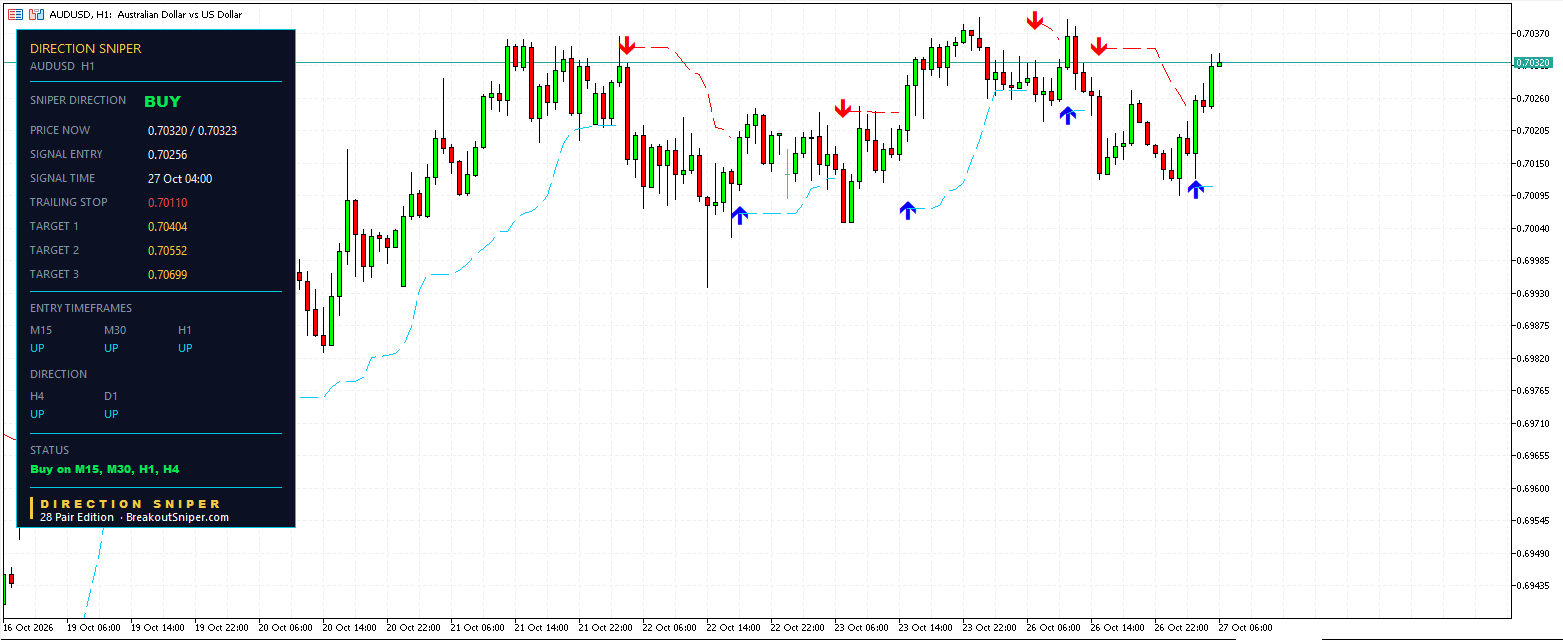Click the 0.70150 price axis label
Viewport: 1563px width, 640px height.
pyautogui.click(x=1533, y=163)
